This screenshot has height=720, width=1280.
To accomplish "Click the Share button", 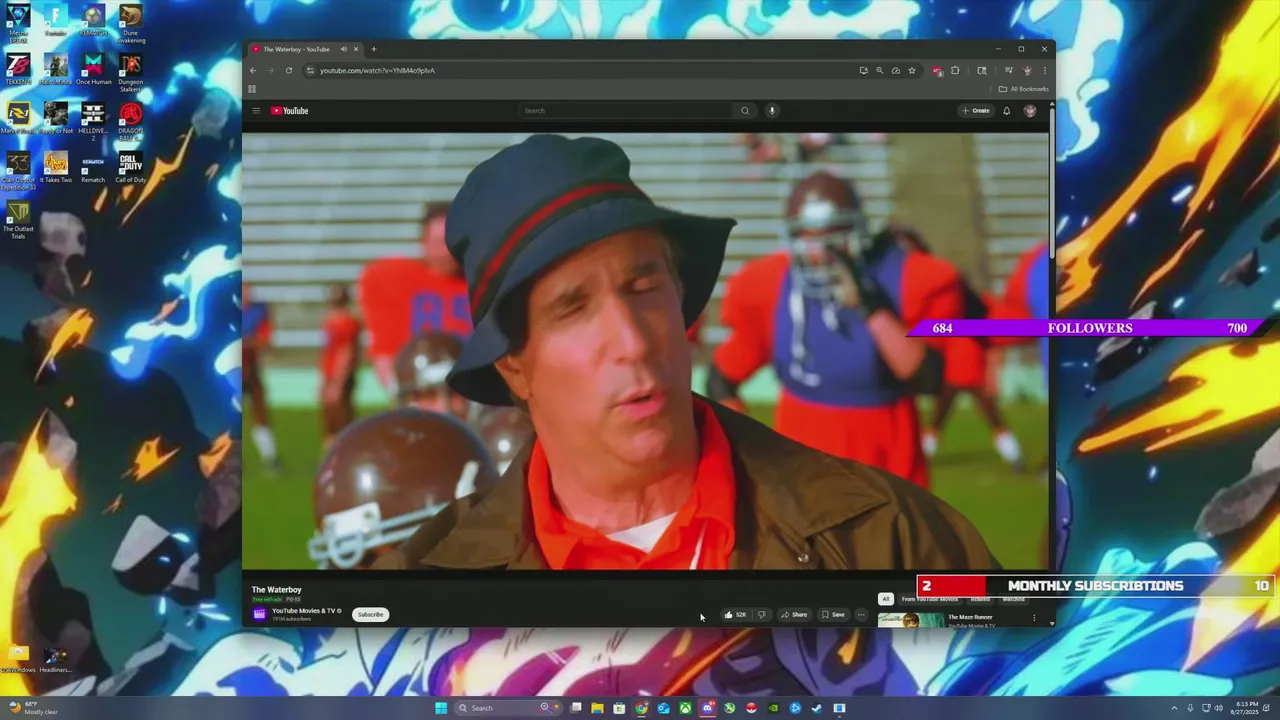I will point(794,615).
